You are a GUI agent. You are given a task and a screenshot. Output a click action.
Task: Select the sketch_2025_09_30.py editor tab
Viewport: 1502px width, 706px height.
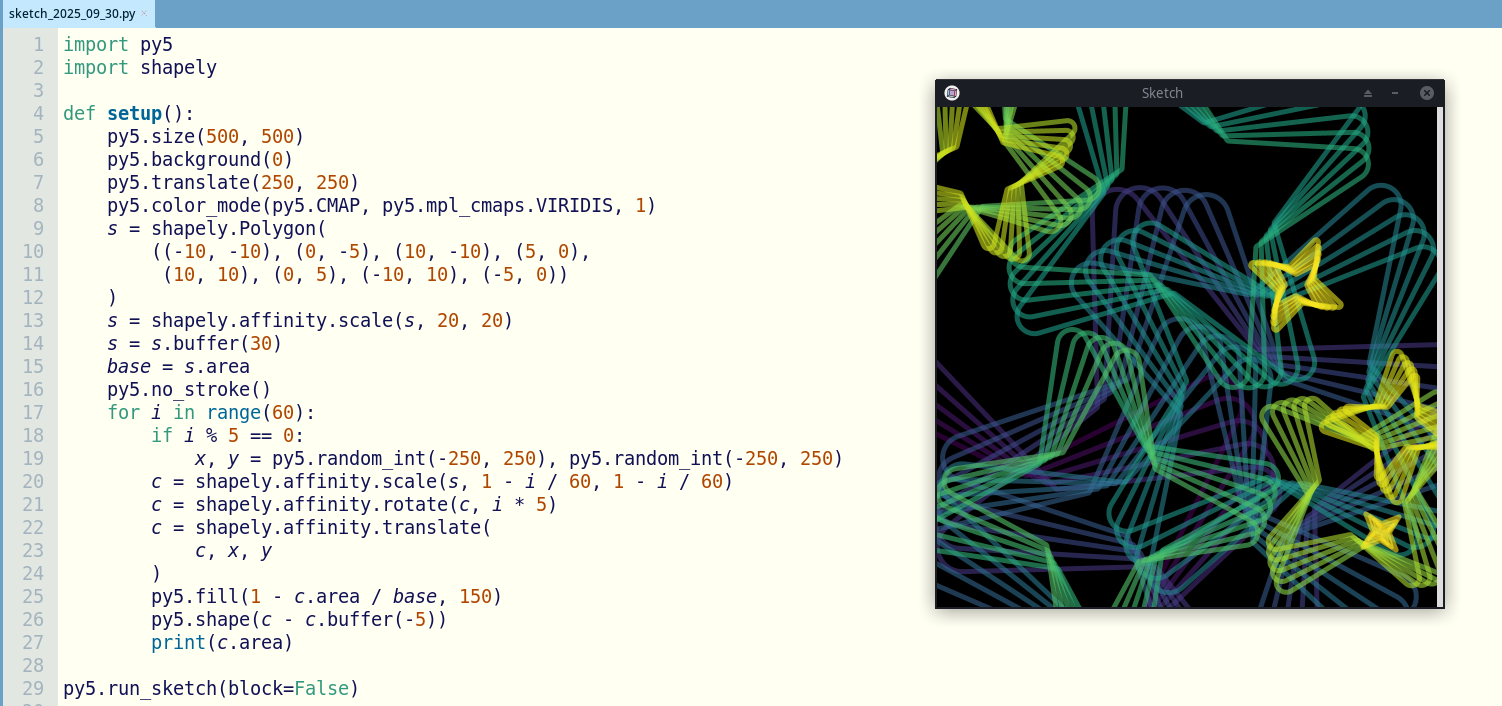click(x=70, y=13)
